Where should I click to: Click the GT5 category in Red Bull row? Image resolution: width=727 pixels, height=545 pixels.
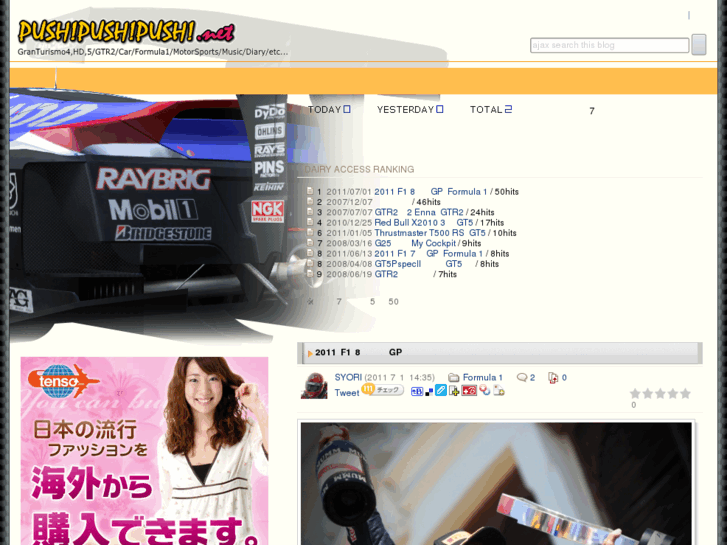pos(465,223)
